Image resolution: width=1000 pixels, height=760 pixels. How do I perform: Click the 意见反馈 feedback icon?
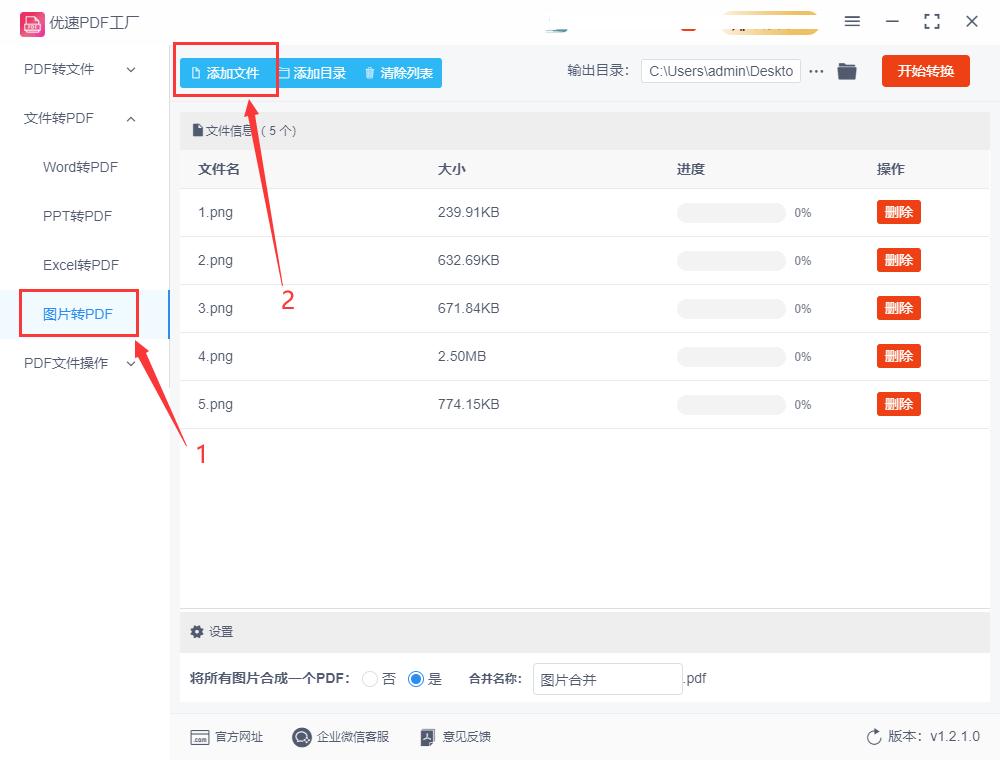pyautogui.click(x=427, y=737)
